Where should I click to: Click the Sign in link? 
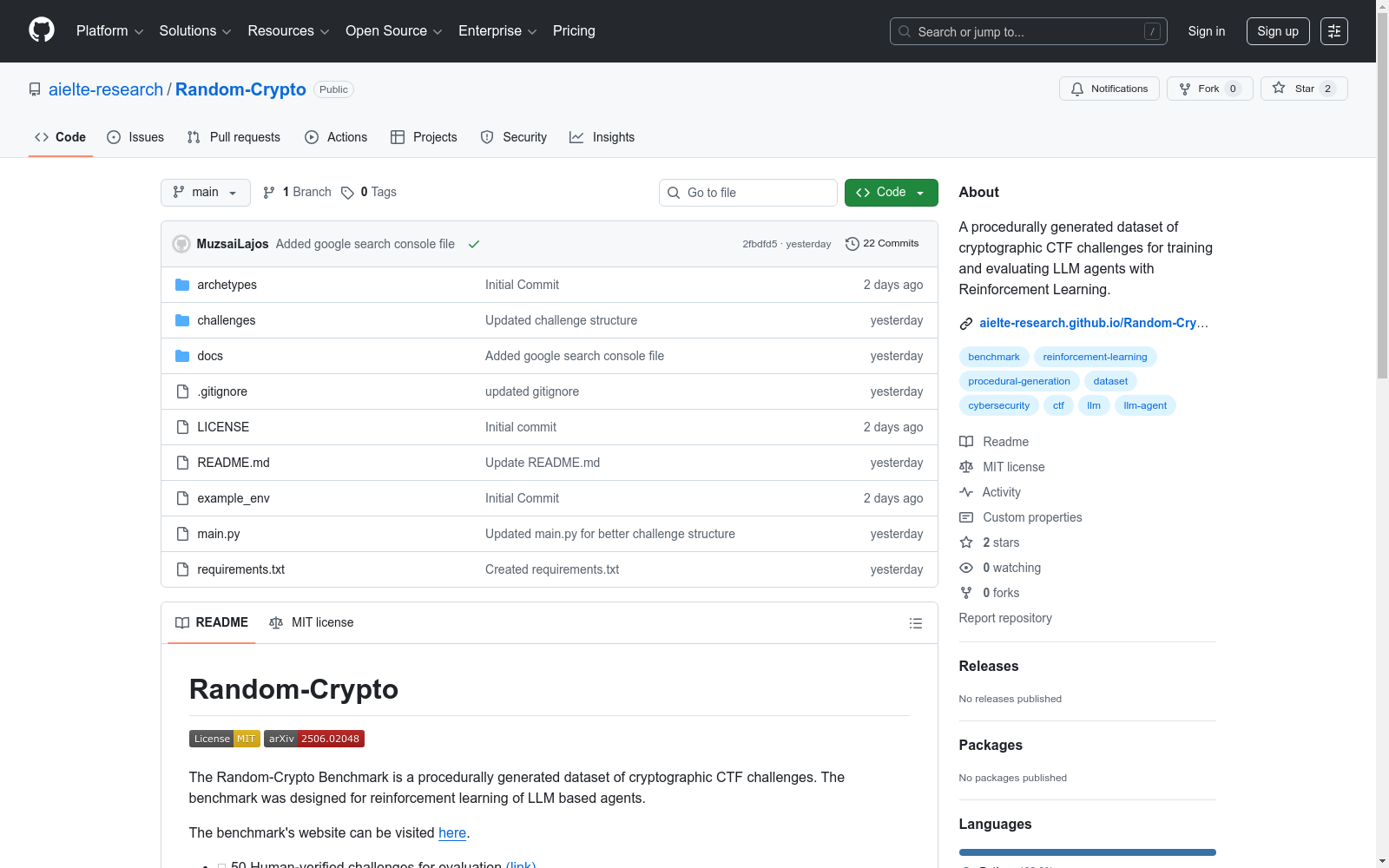1207,31
